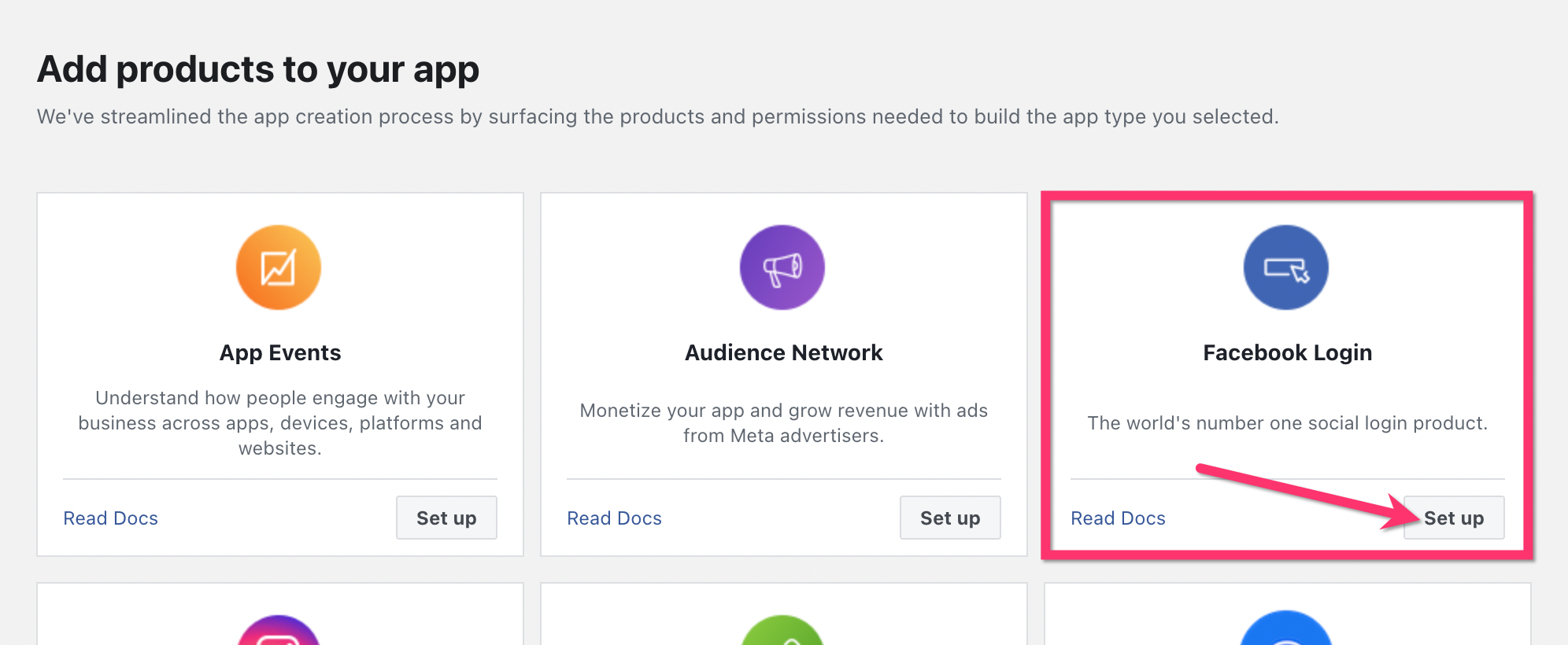Click the orange App Events chart icon
The image size is (1568, 645).
click(279, 267)
